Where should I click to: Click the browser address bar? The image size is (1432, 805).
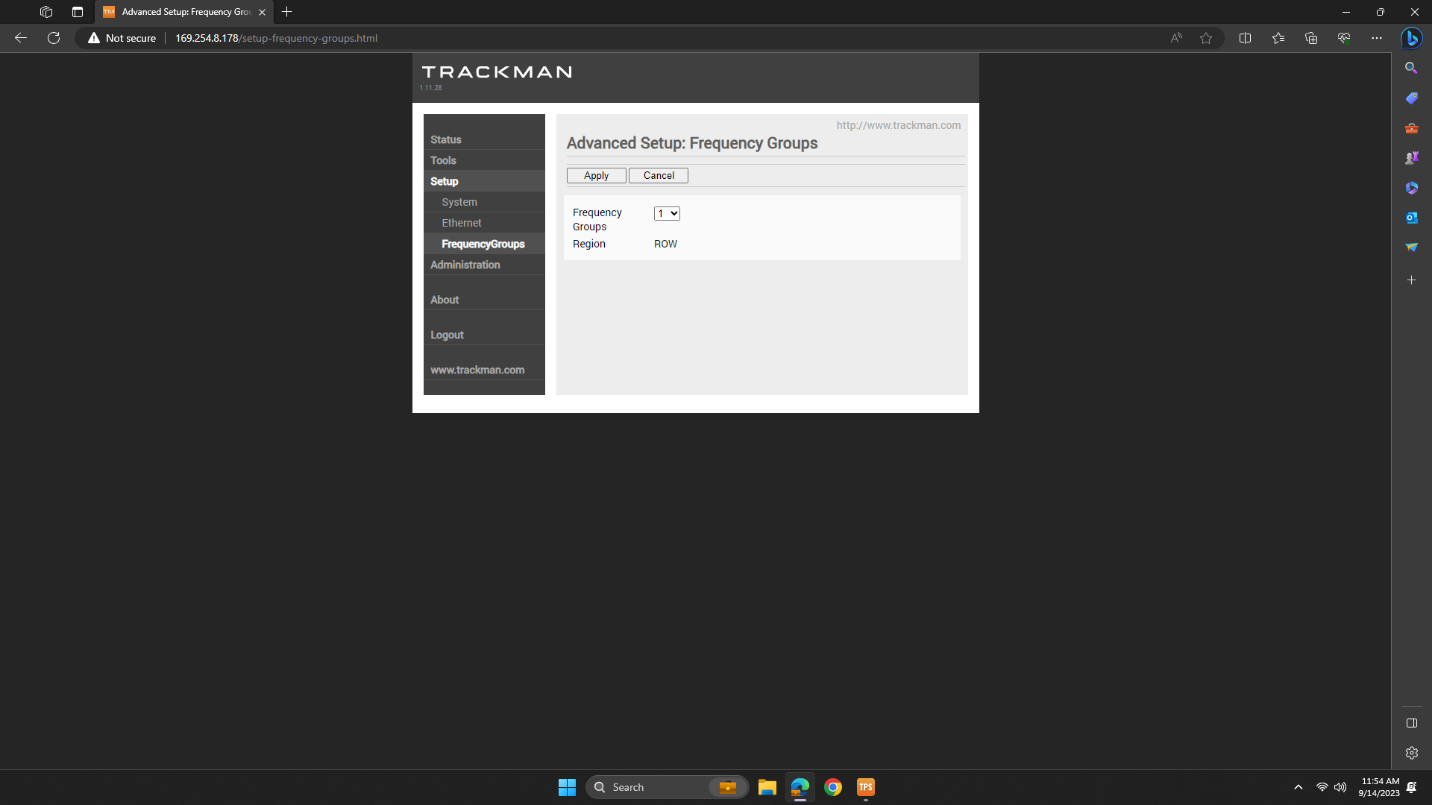[400, 38]
